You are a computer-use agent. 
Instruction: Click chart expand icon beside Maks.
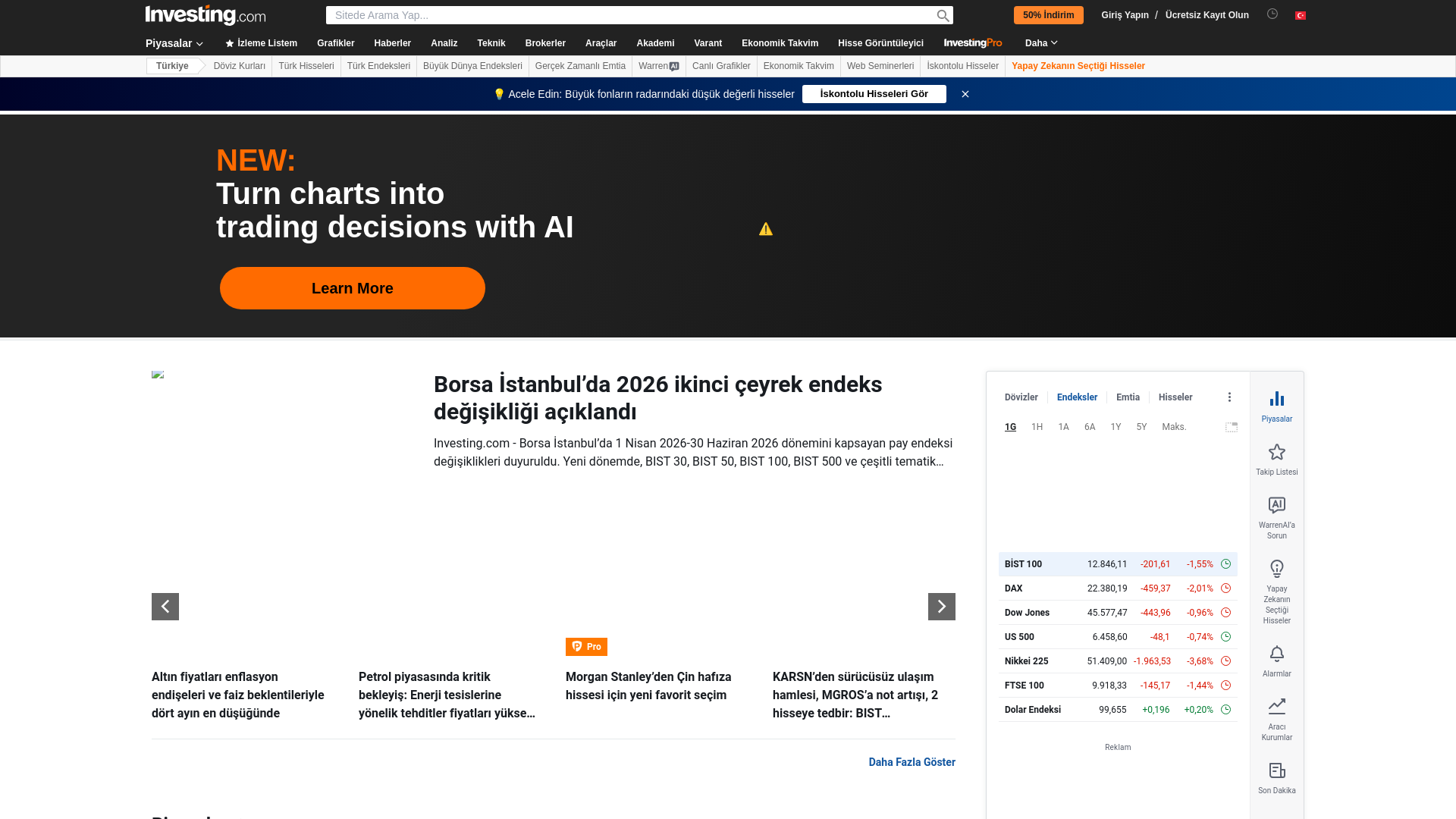click(1232, 428)
